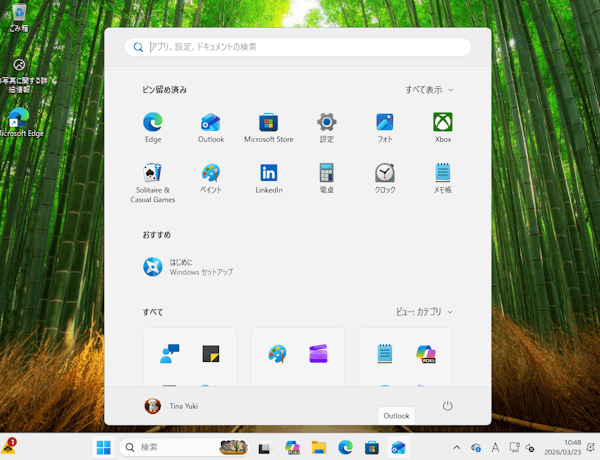600x460 pixels.
Task: Open Edge from pinned apps
Action: coord(153,128)
